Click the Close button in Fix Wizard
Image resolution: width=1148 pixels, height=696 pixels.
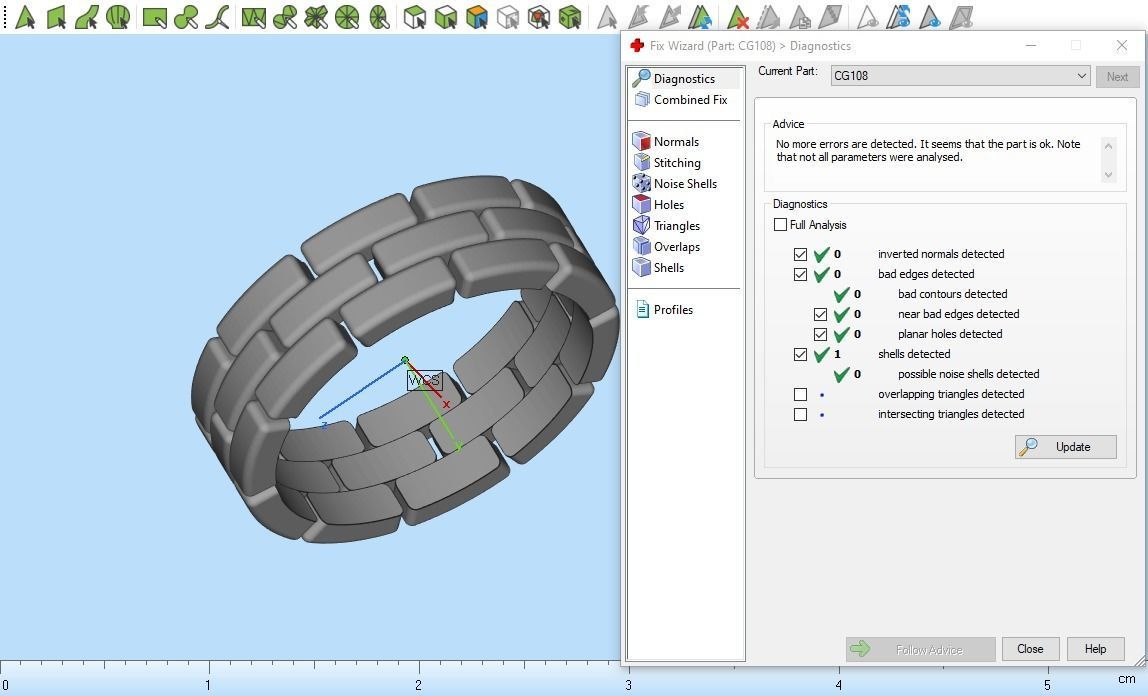[1030, 648]
